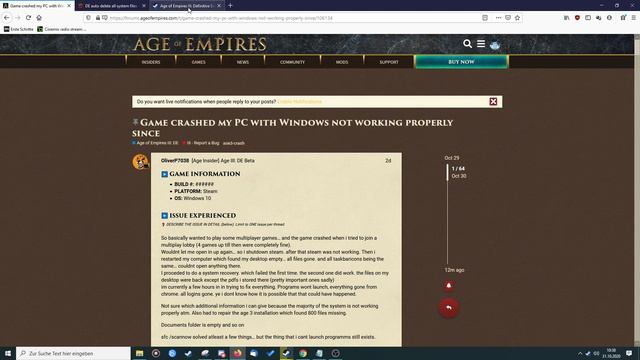Click the Age of Empires logo
Screen dimensions: 640x360
point(200,44)
